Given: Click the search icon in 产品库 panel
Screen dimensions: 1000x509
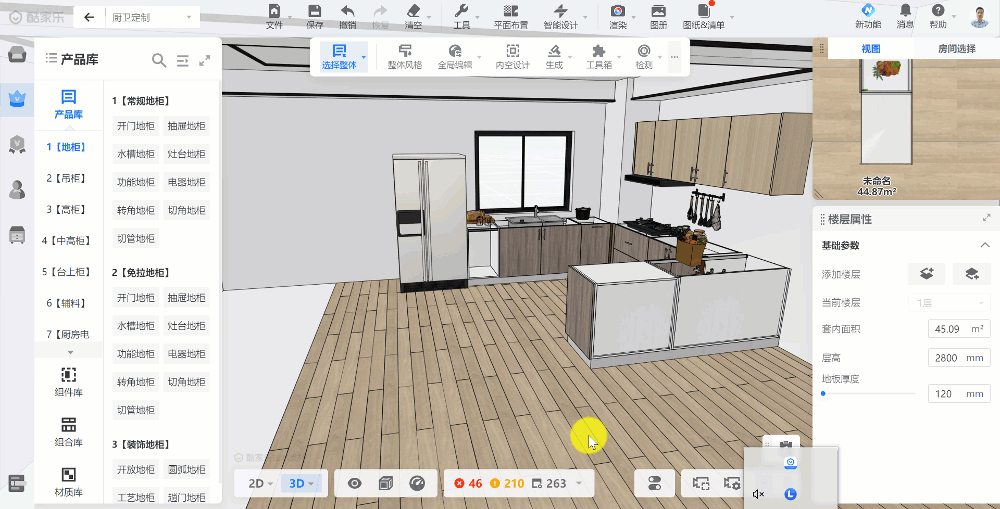Looking at the screenshot, I should [x=159, y=60].
